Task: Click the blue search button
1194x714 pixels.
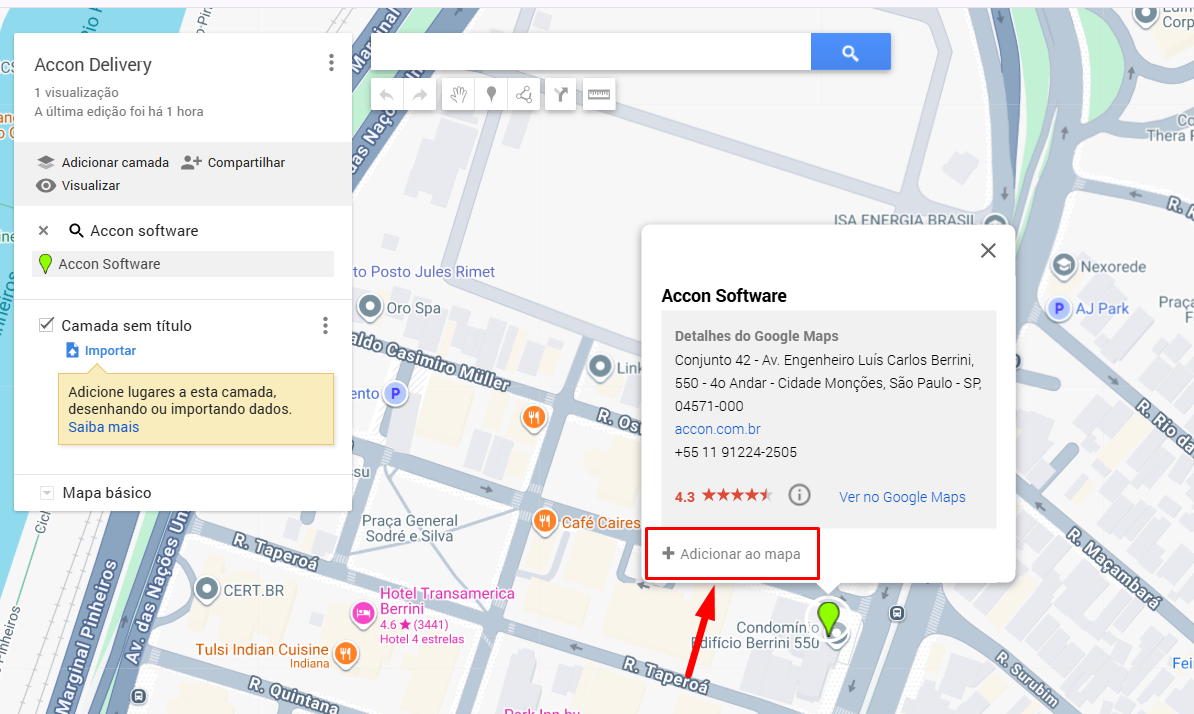Action: (850, 53)
